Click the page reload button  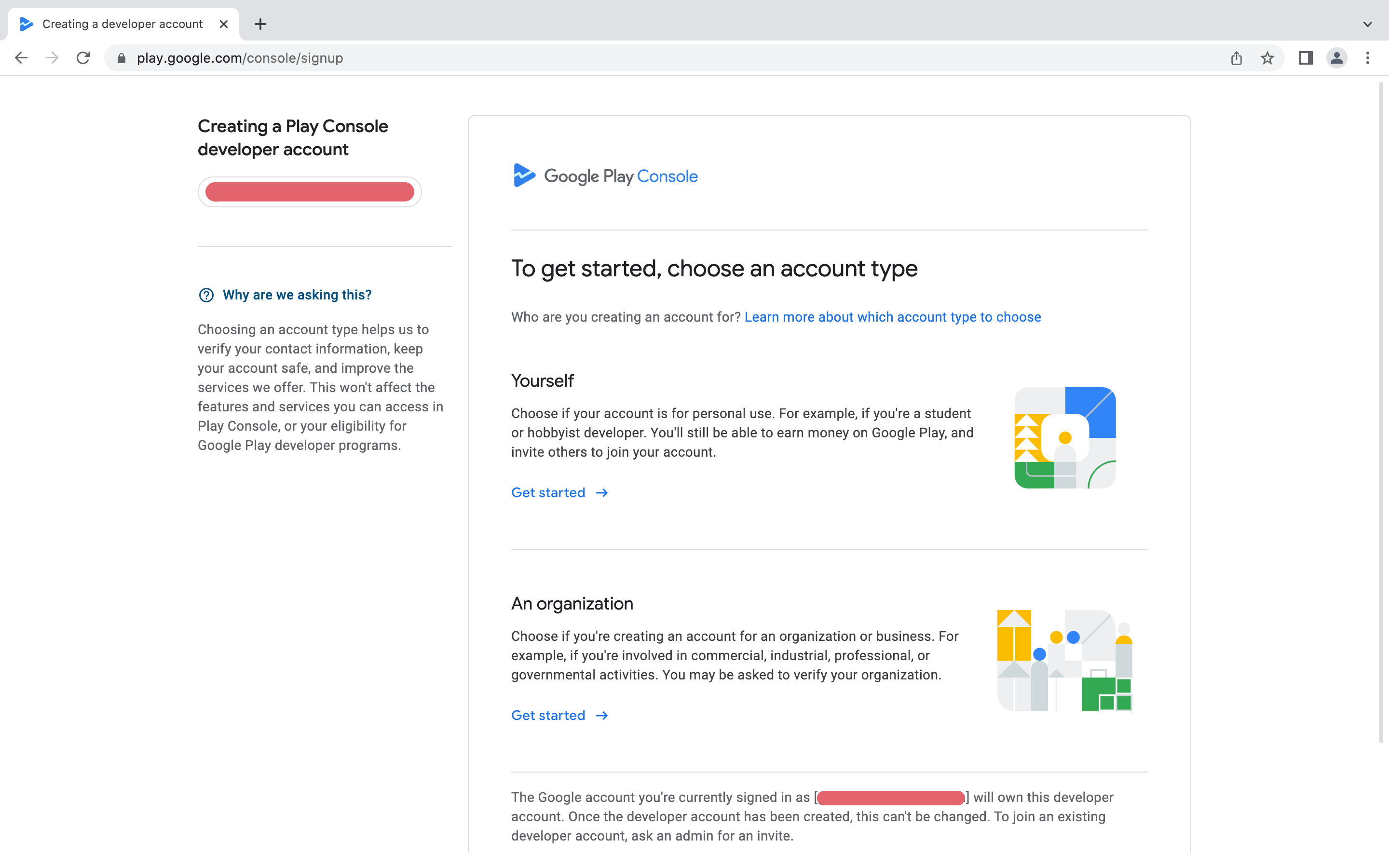click(x=83, y=57)
